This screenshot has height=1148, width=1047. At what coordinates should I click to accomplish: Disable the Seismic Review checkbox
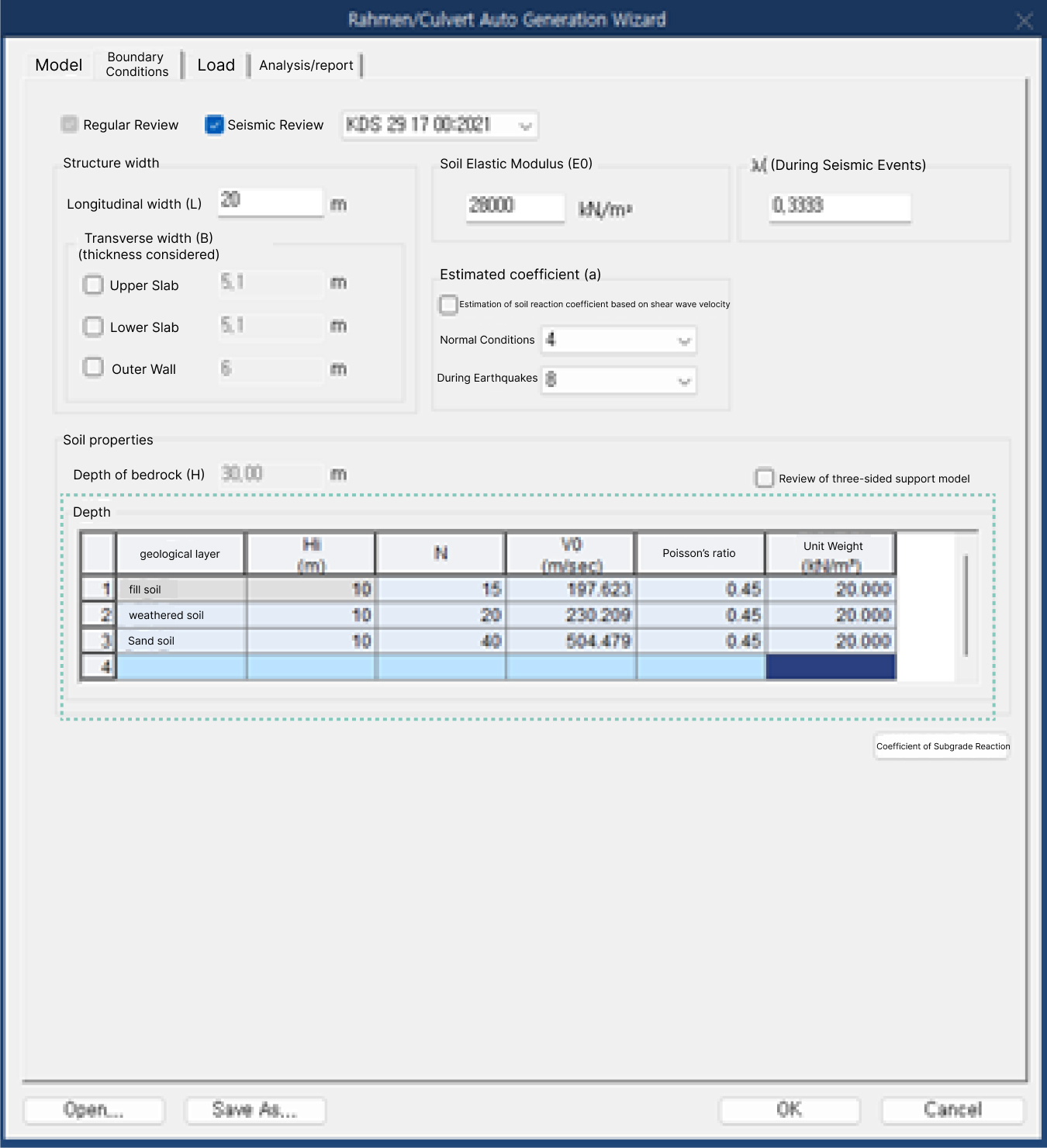tap(214, 125)
